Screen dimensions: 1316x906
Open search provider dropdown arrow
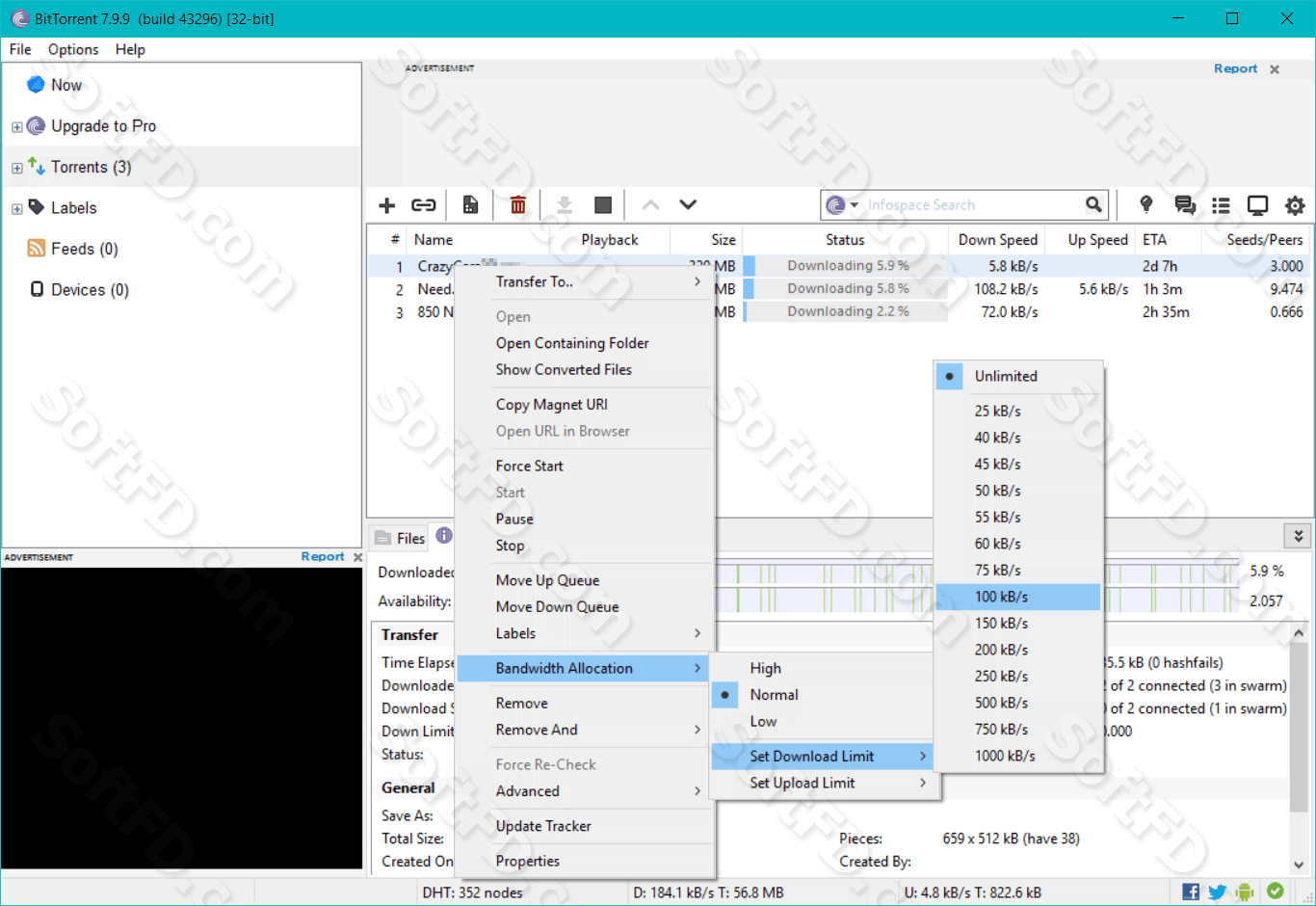click(x=854, y=205)
